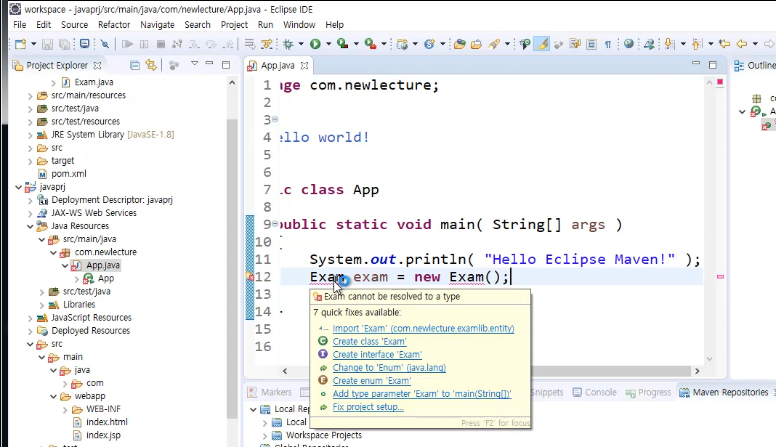Select pom.xml in Project Explorer

click(x=69, y=174)
